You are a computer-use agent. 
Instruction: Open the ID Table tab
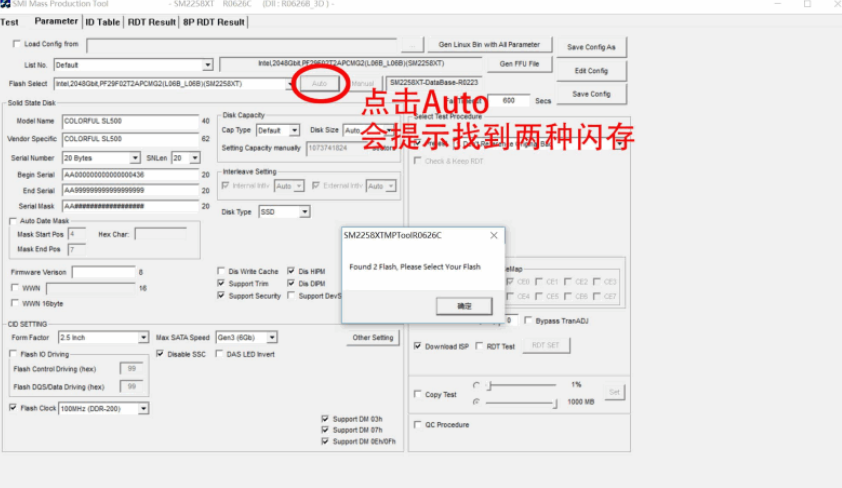point(102,22)
